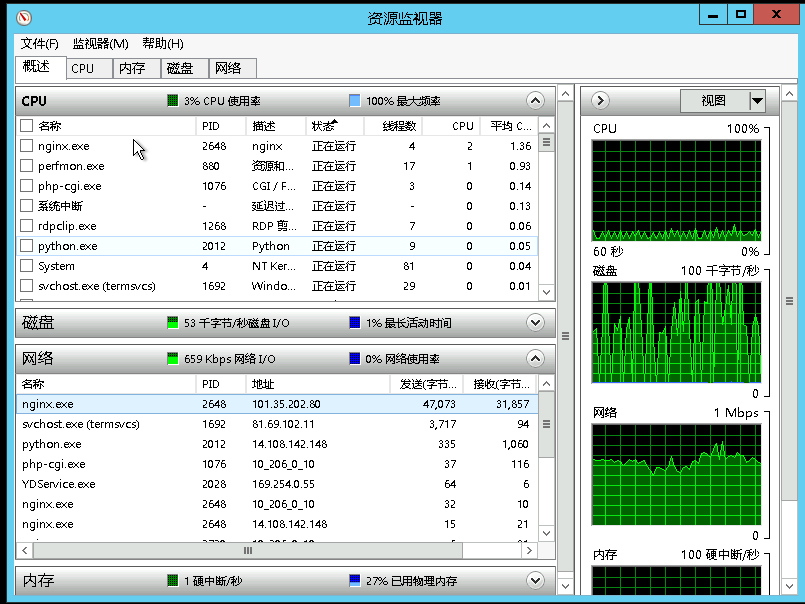The image size is (805, 604).
Task: Click the Resource Monitor app icon in title bar
Action: tap(24, 18)
